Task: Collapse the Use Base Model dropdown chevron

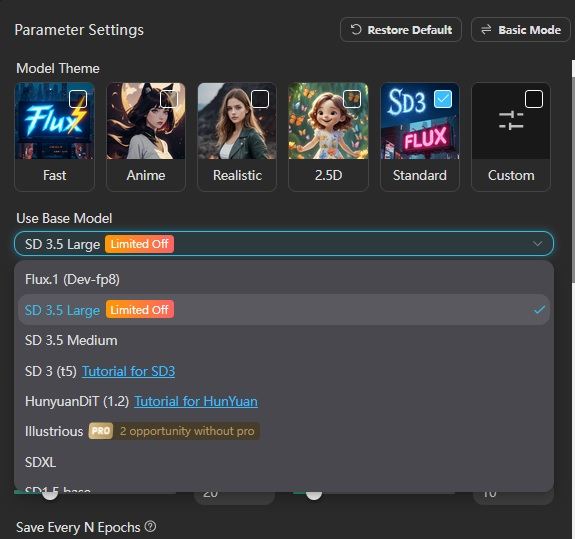Action: coord(537,244)
